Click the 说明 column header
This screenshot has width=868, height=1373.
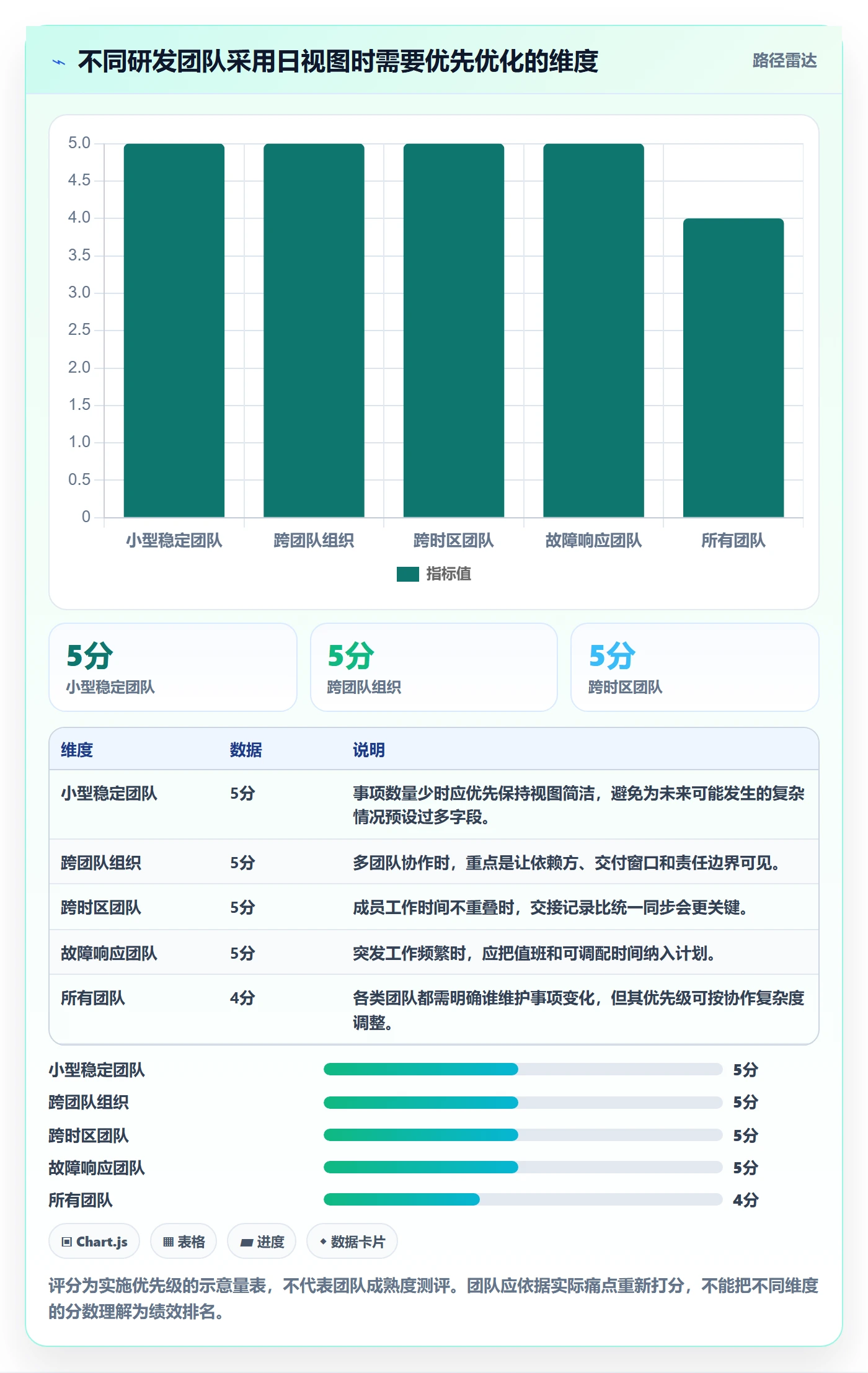[369, 750]
